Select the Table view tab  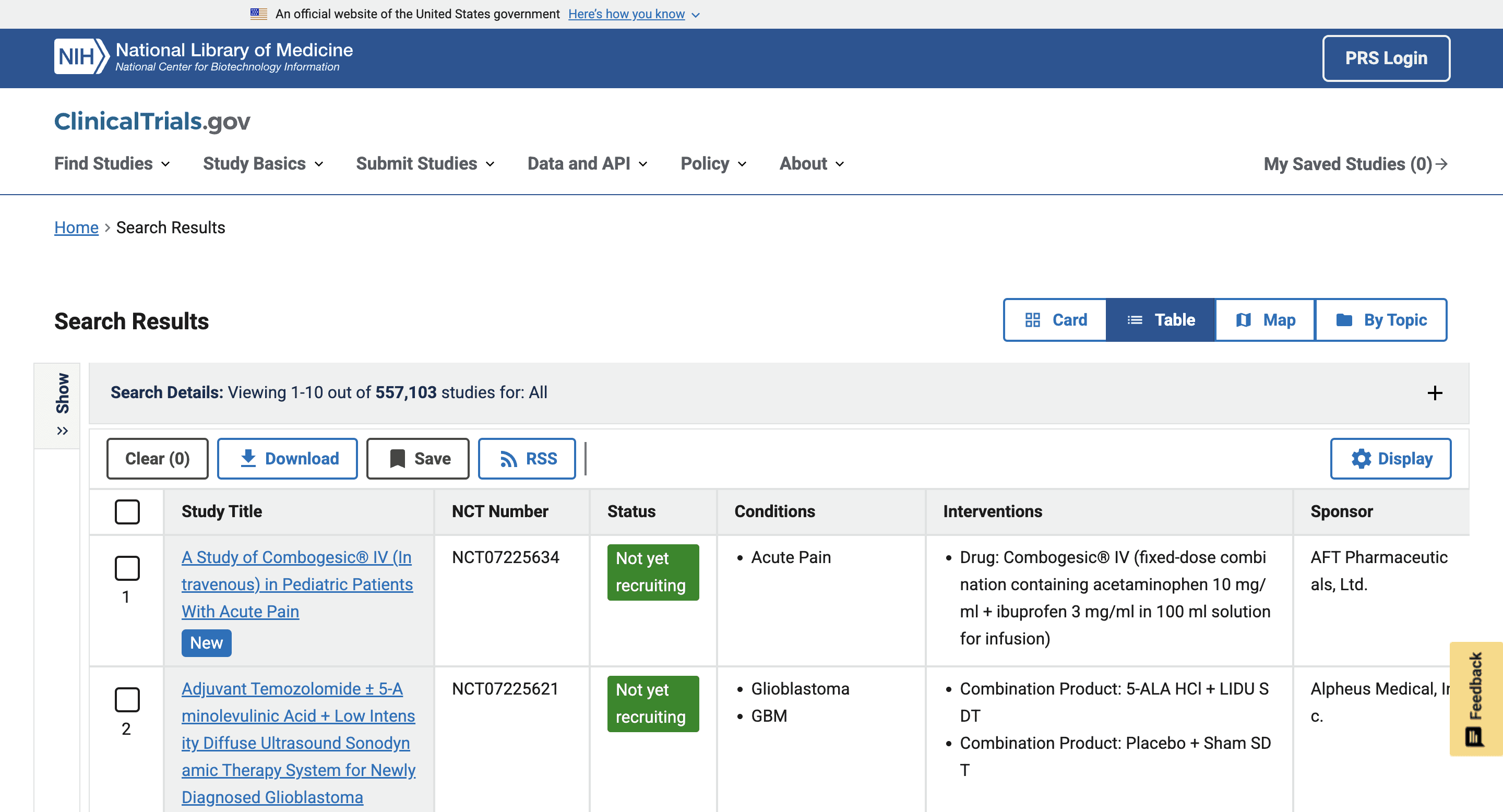coord(1160,320)
